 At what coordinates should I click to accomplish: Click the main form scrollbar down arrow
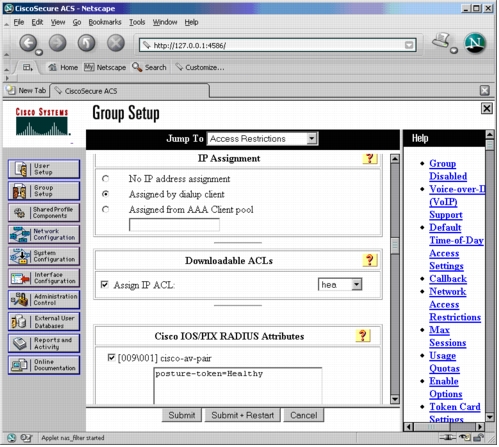[395, 399]
